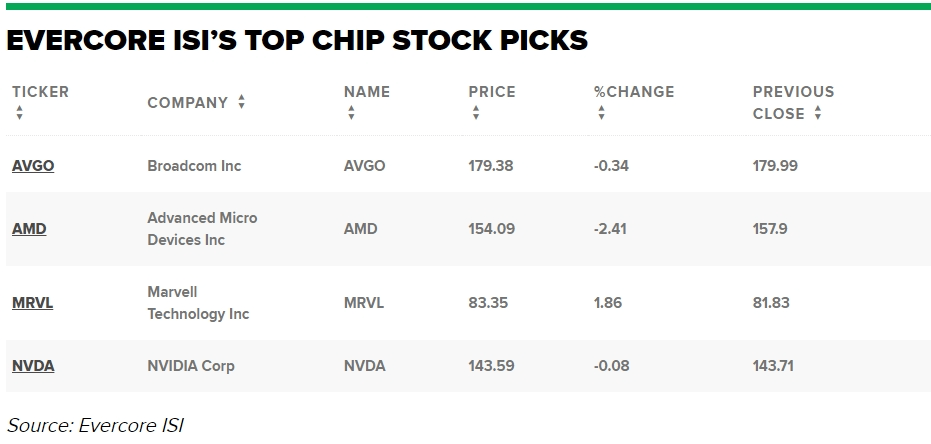Click the PREVIOUS CLOSE header text
931x444 pixels.
793,102
